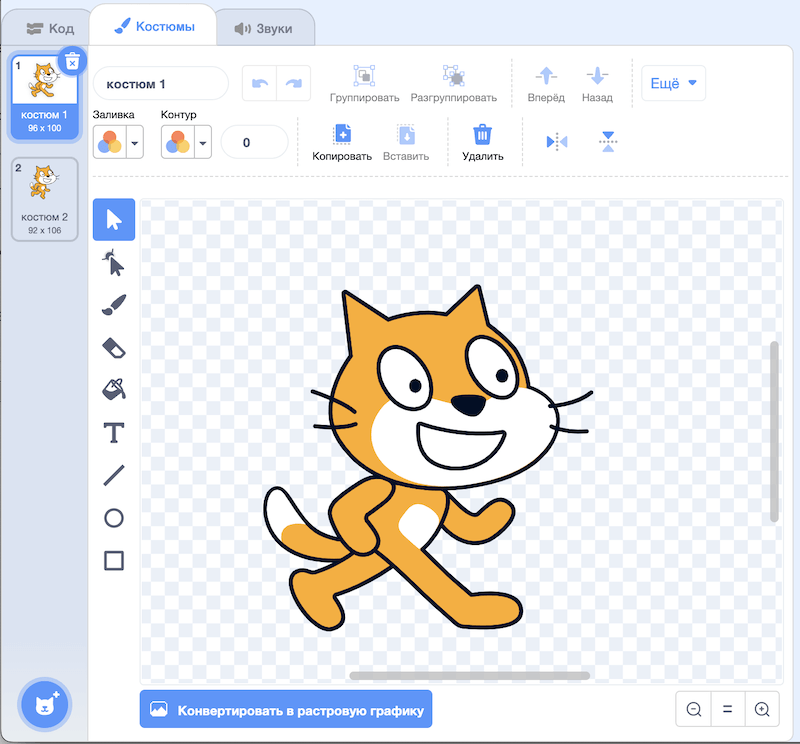Select the Reshape tool
This screenshot has width=800, height=744.
point(114,263)
